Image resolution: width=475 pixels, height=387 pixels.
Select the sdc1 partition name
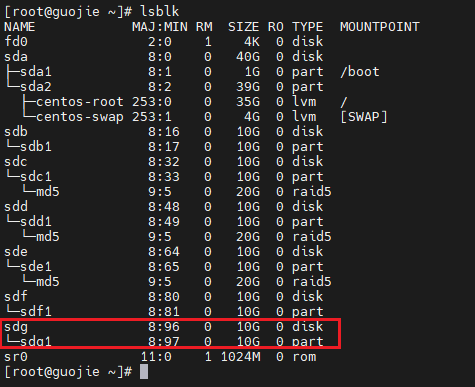tap(36, 177)
